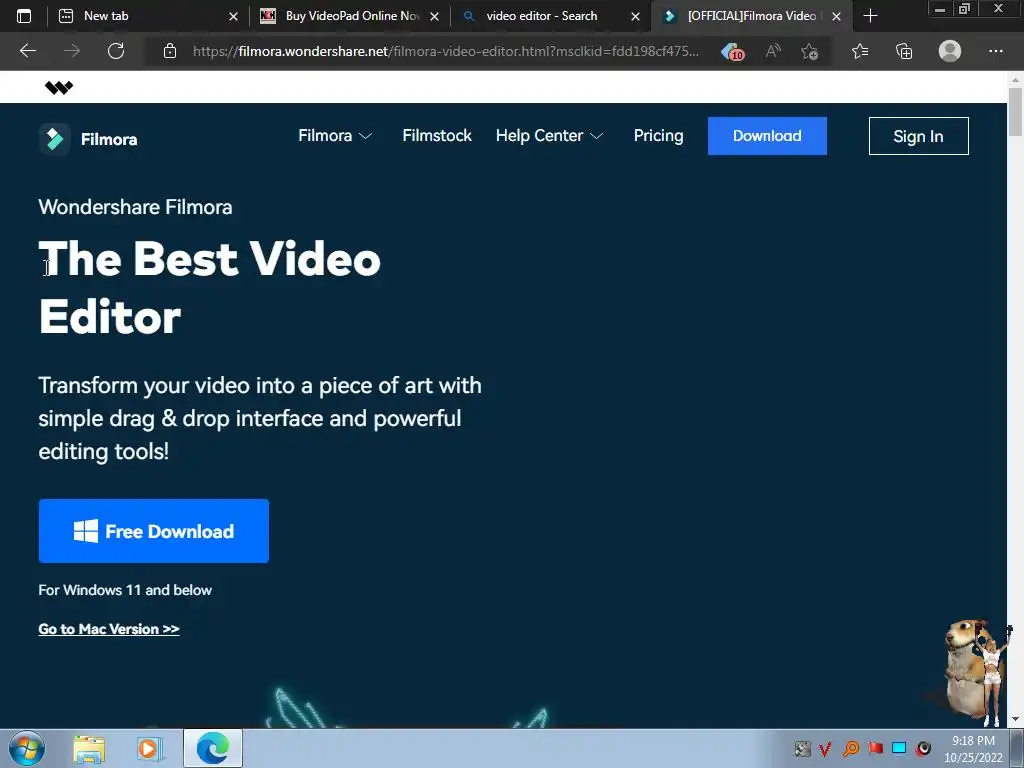Image resolution: width=1024 pixels, height=768 pixels.
Task: Open clock showing 9:18 PM
Action: [973, 748]
